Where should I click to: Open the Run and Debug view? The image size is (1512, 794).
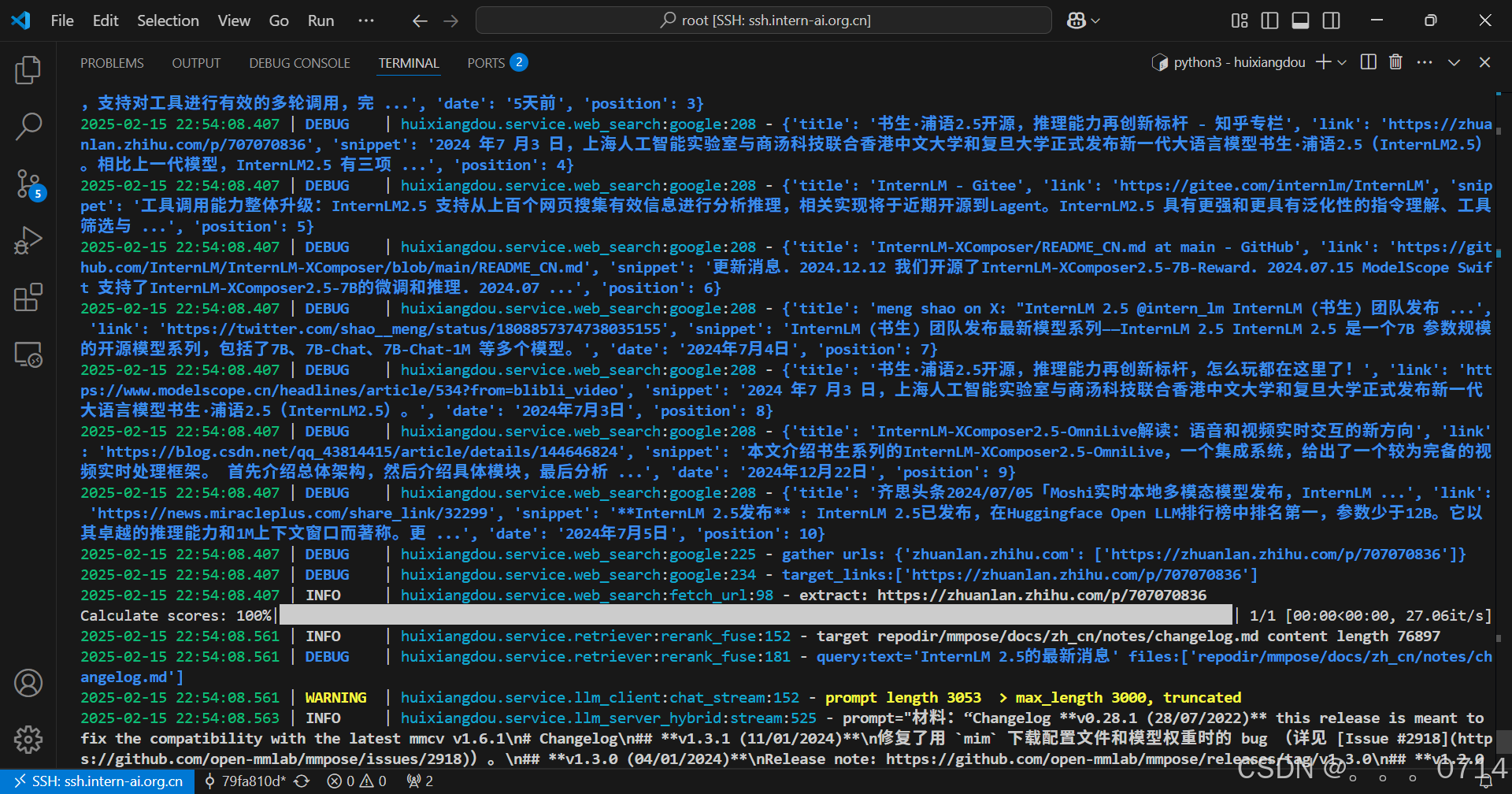(x=28, y=240)
